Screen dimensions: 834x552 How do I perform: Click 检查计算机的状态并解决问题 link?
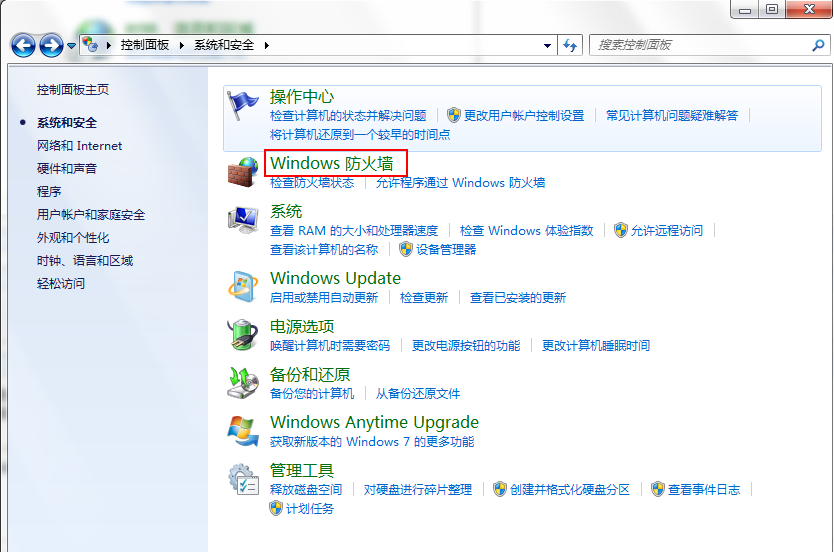[348, 115]
